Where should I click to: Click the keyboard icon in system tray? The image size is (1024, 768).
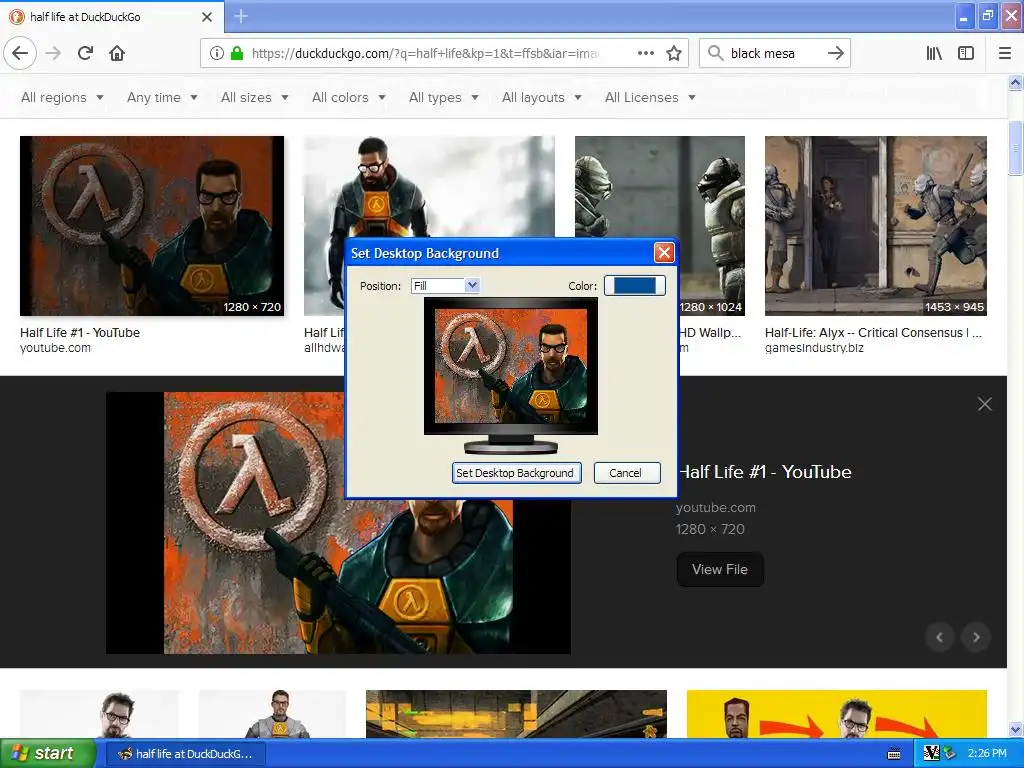tap(893, 754)
